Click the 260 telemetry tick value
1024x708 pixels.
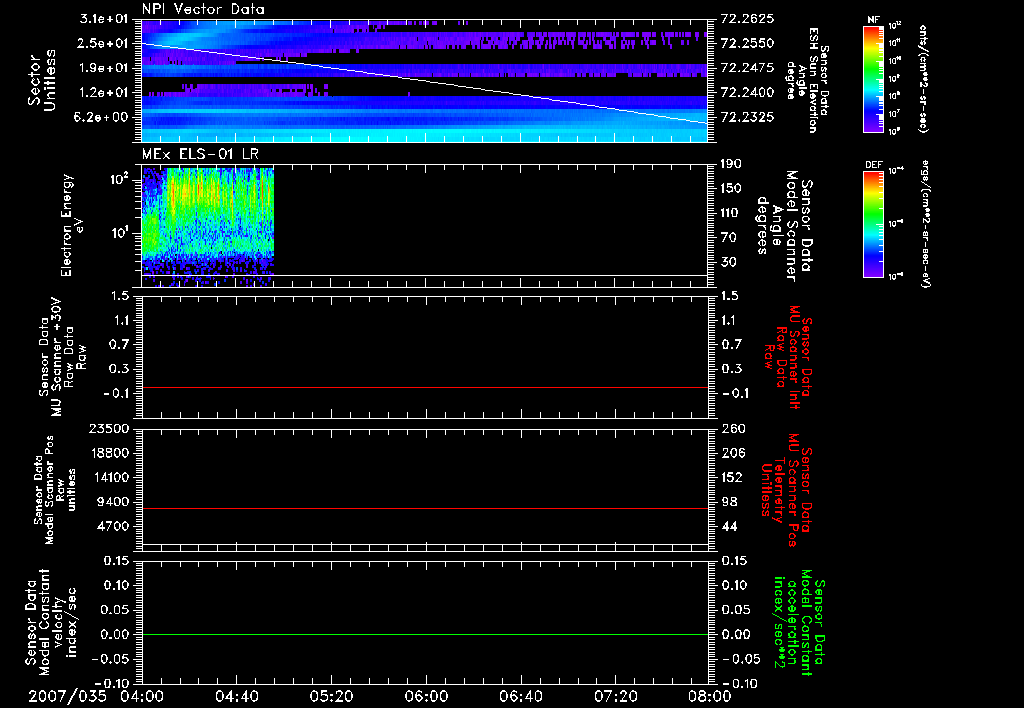click(733, 428)
